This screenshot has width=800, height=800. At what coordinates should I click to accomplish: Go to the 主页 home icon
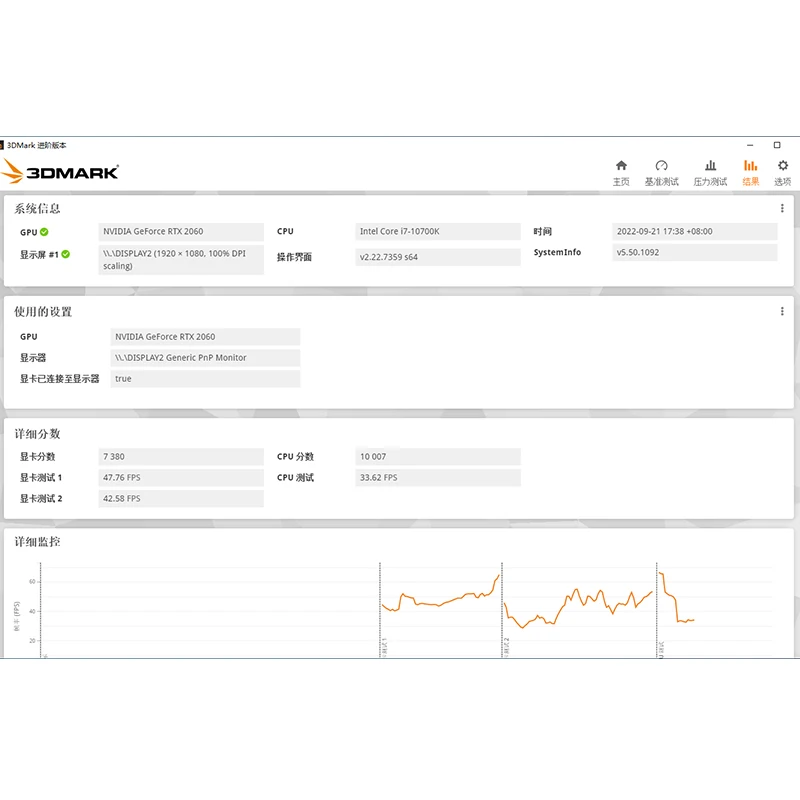click(x=621, y=165)
